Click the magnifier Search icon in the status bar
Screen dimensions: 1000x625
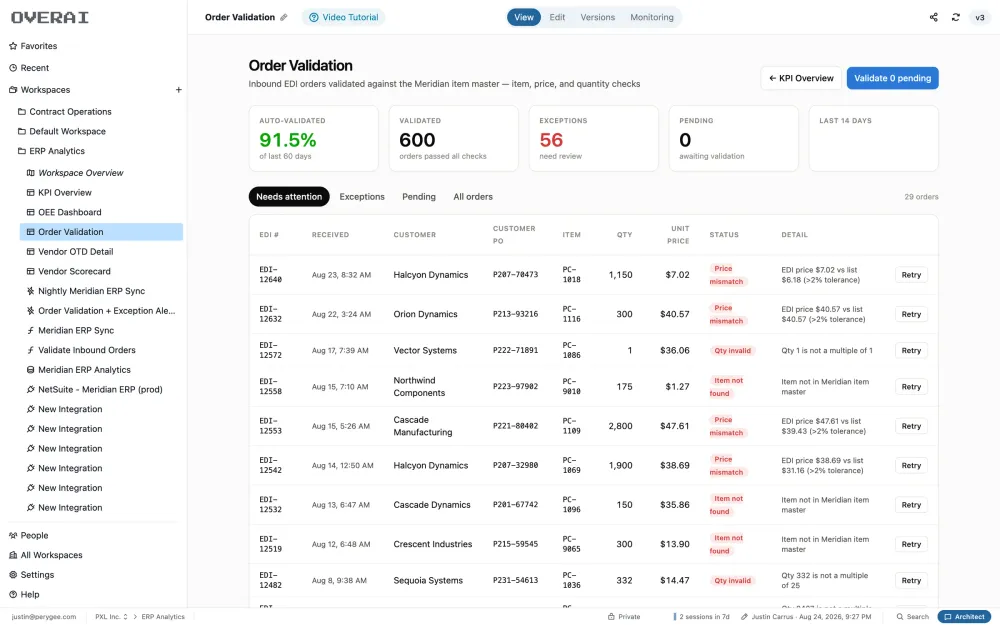pos(900,617)
